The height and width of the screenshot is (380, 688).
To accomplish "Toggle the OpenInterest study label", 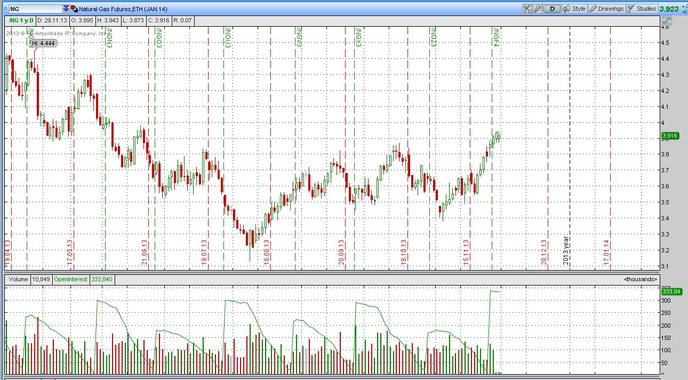I will 71,279.
